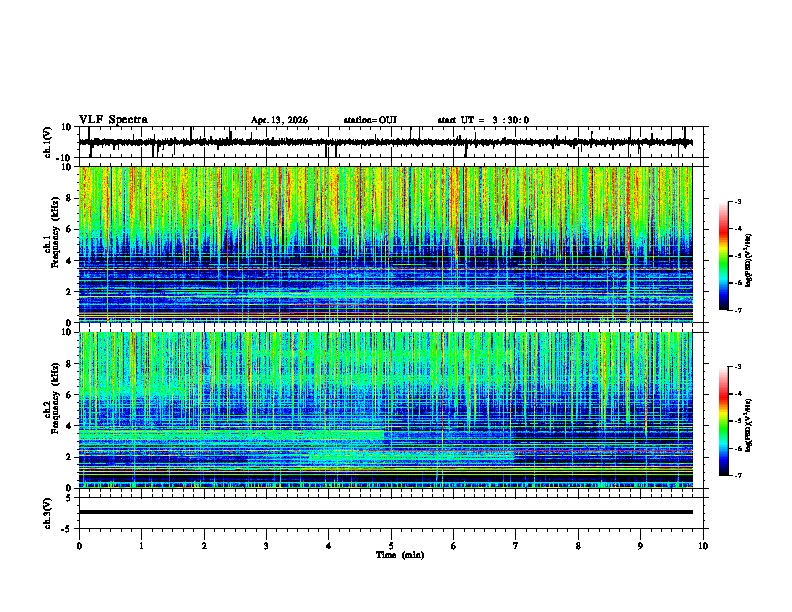Viewport: 792px width, 612px height.
Task: Click the "-3" tick on the ch.2 colorbar
Action: coord(738,367)
